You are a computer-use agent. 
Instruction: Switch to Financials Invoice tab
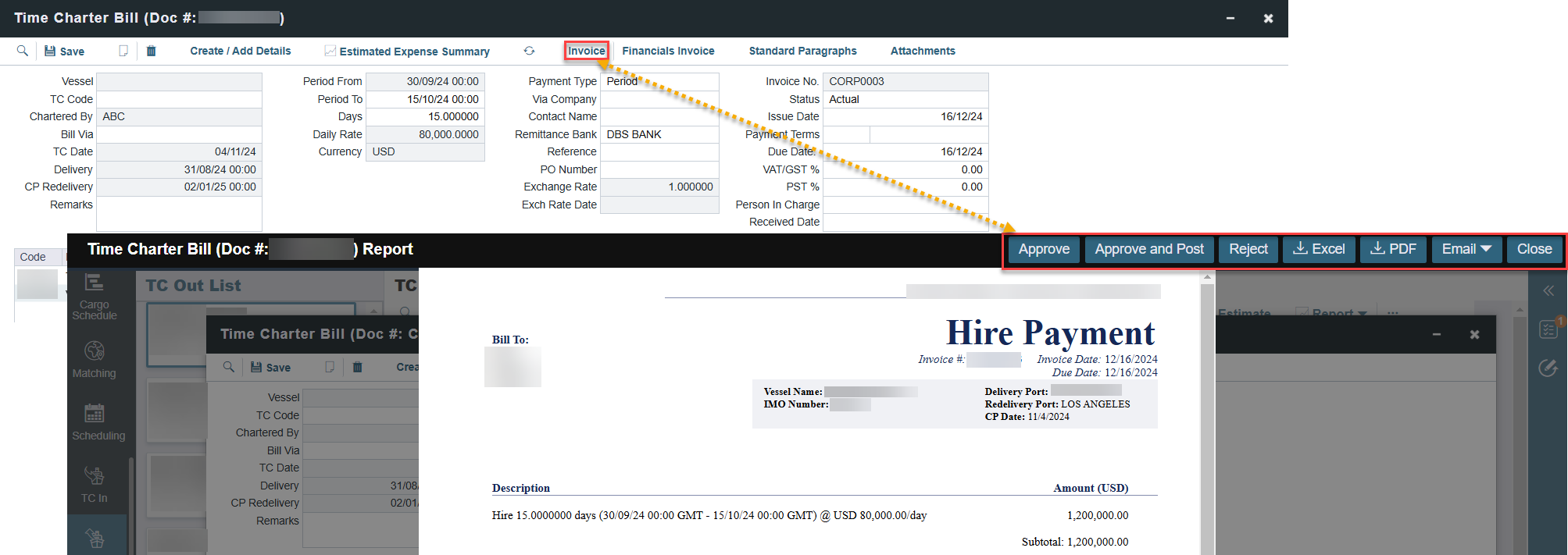pyautogui.click(x=668, y=51)
